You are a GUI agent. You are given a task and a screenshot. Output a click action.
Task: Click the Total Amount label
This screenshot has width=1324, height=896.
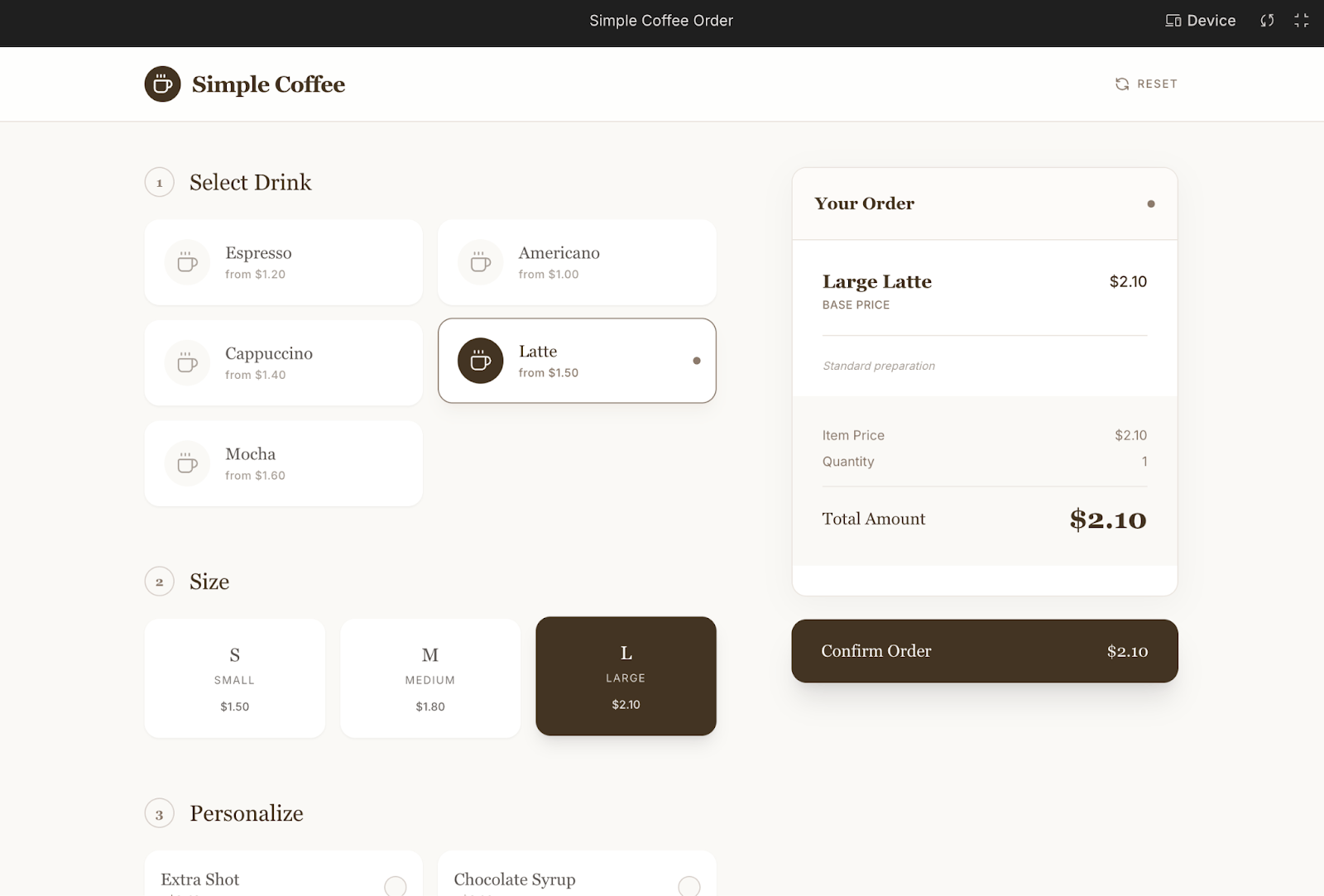(x=874, y=519)
